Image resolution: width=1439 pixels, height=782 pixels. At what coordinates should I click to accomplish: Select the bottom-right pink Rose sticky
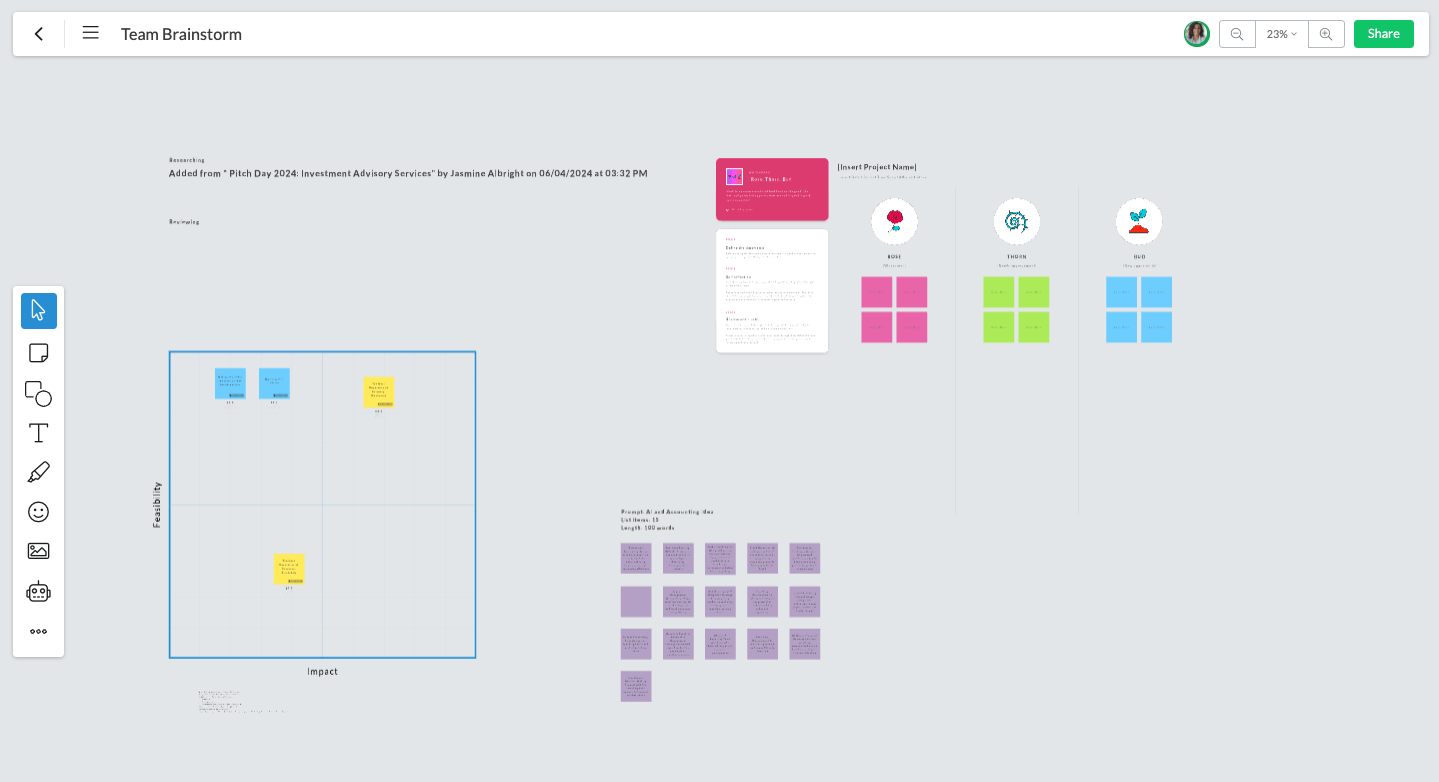click(x=912, y=327)
